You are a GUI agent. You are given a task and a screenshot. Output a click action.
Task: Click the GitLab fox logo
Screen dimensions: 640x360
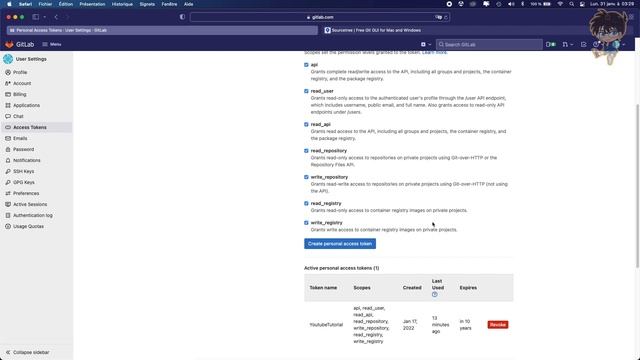(9, 44)
